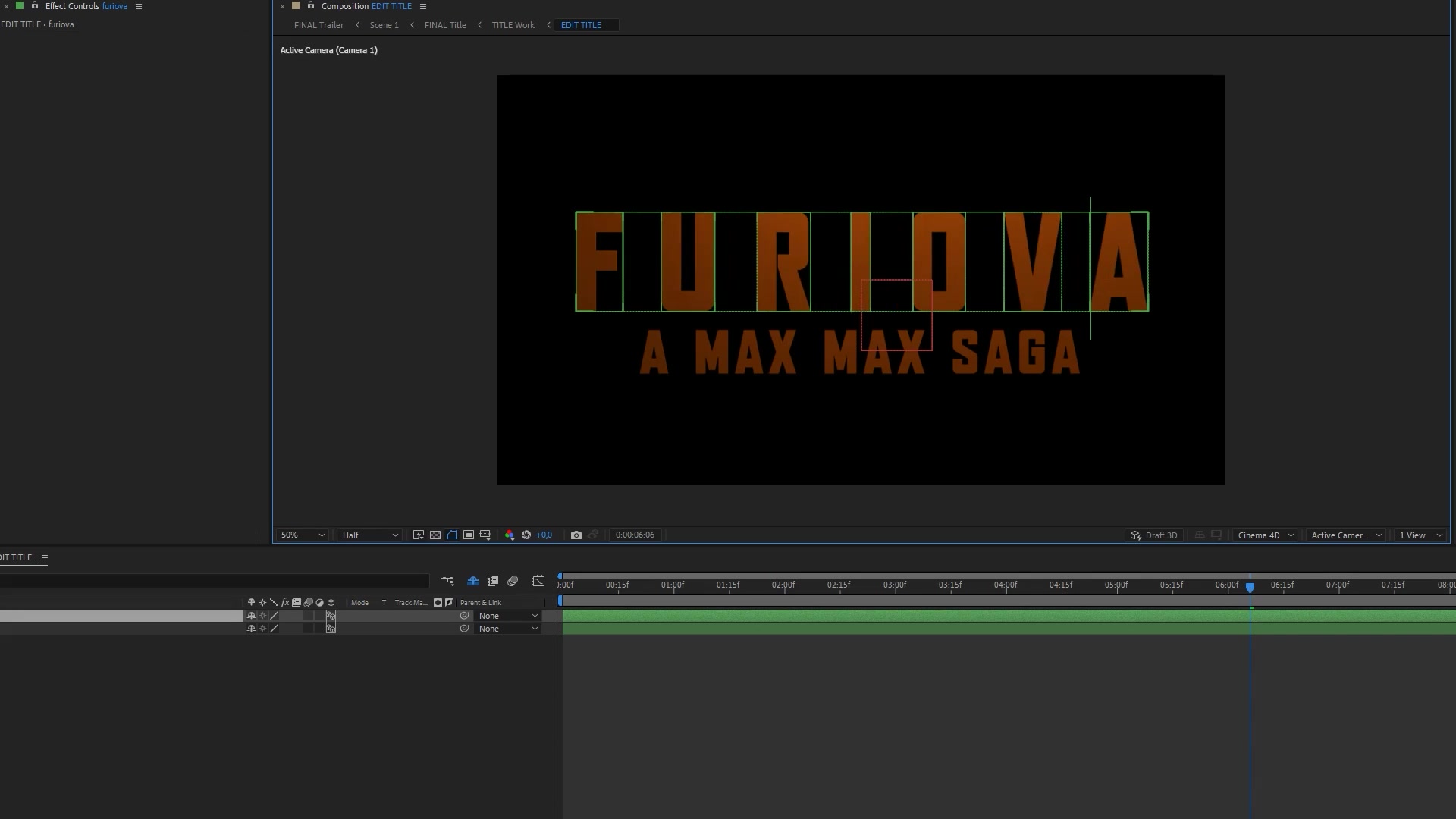Click the Region of Interest icon
The height and width of the screenshot is (819, 1456).
coord(469,535)
